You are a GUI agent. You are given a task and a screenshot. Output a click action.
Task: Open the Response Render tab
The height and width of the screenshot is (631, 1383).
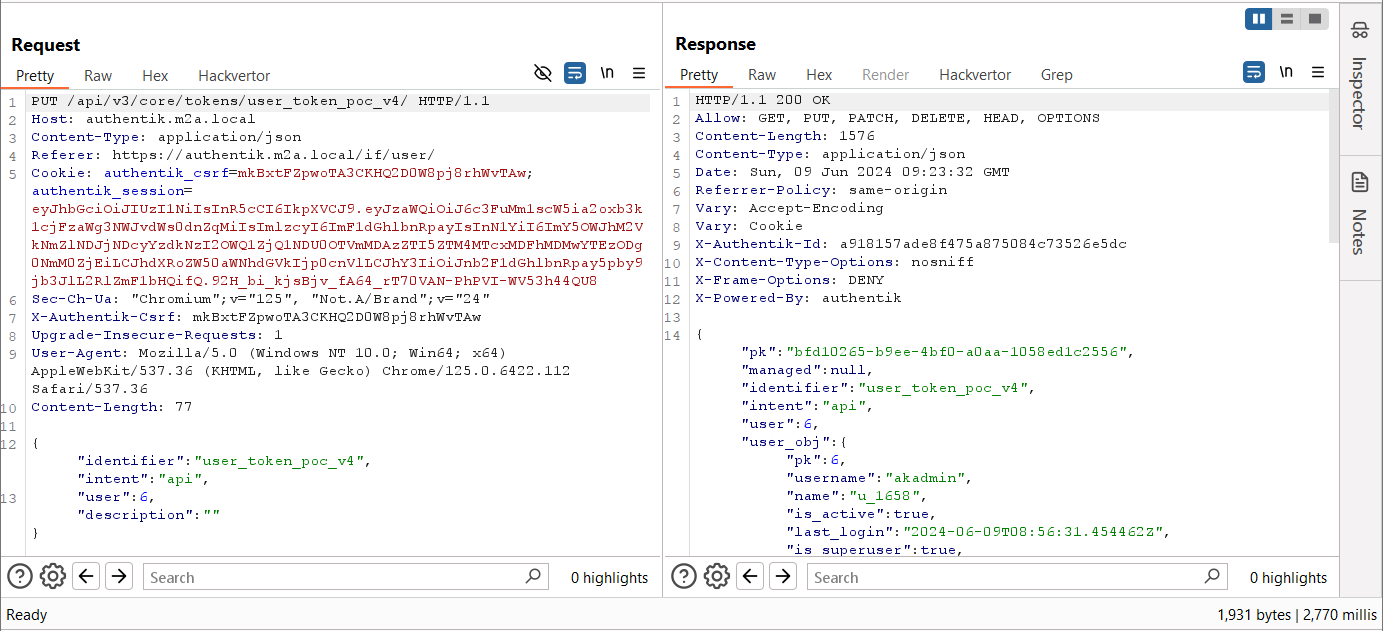(x=886, y=75)
